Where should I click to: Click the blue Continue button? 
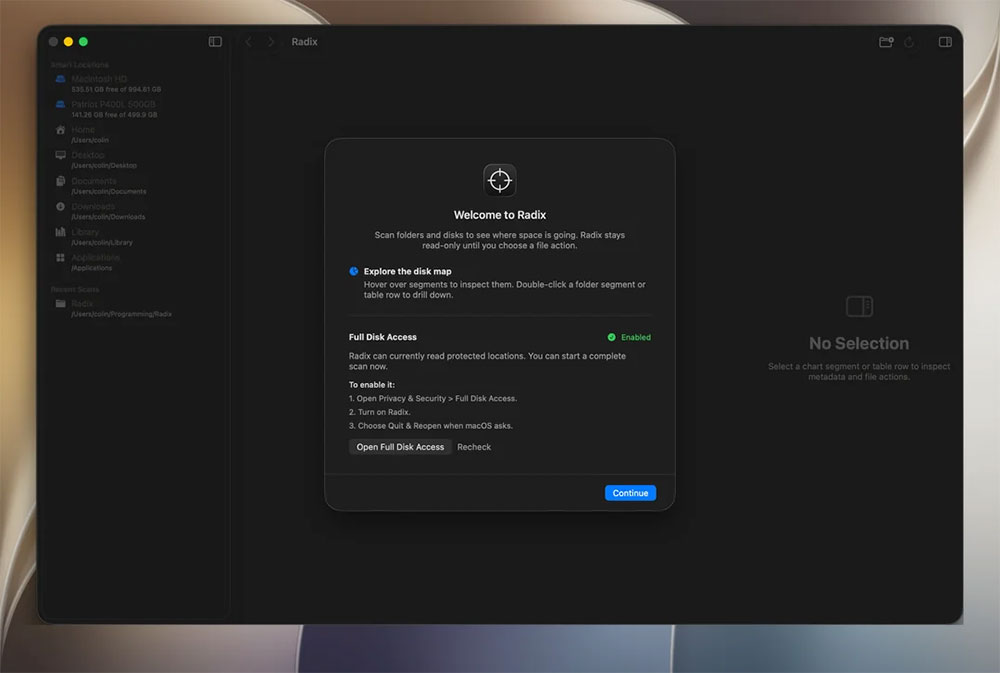pyautogui.click(x=630, y=492)
